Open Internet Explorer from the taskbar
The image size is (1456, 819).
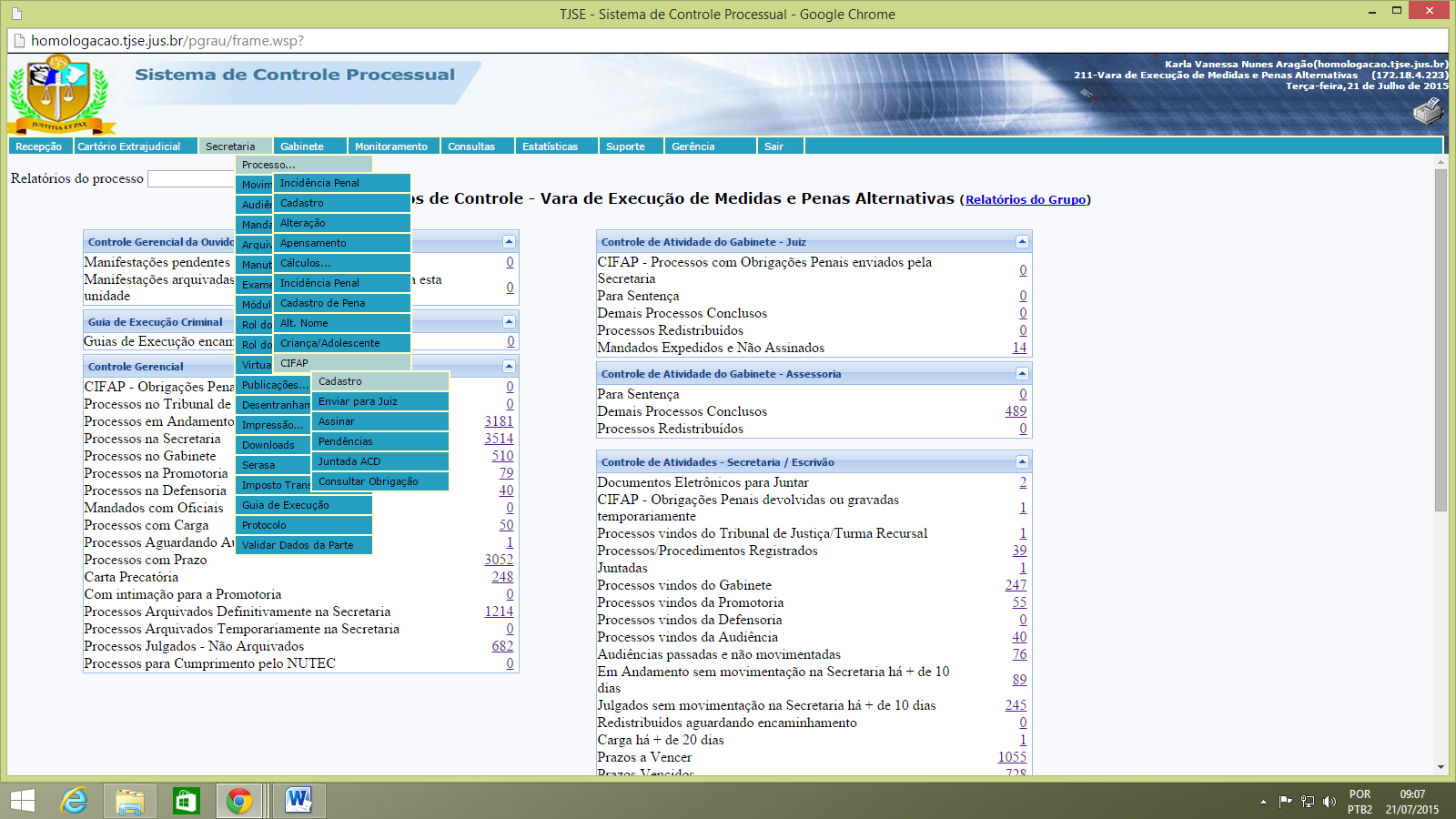(x=74, y=801)
